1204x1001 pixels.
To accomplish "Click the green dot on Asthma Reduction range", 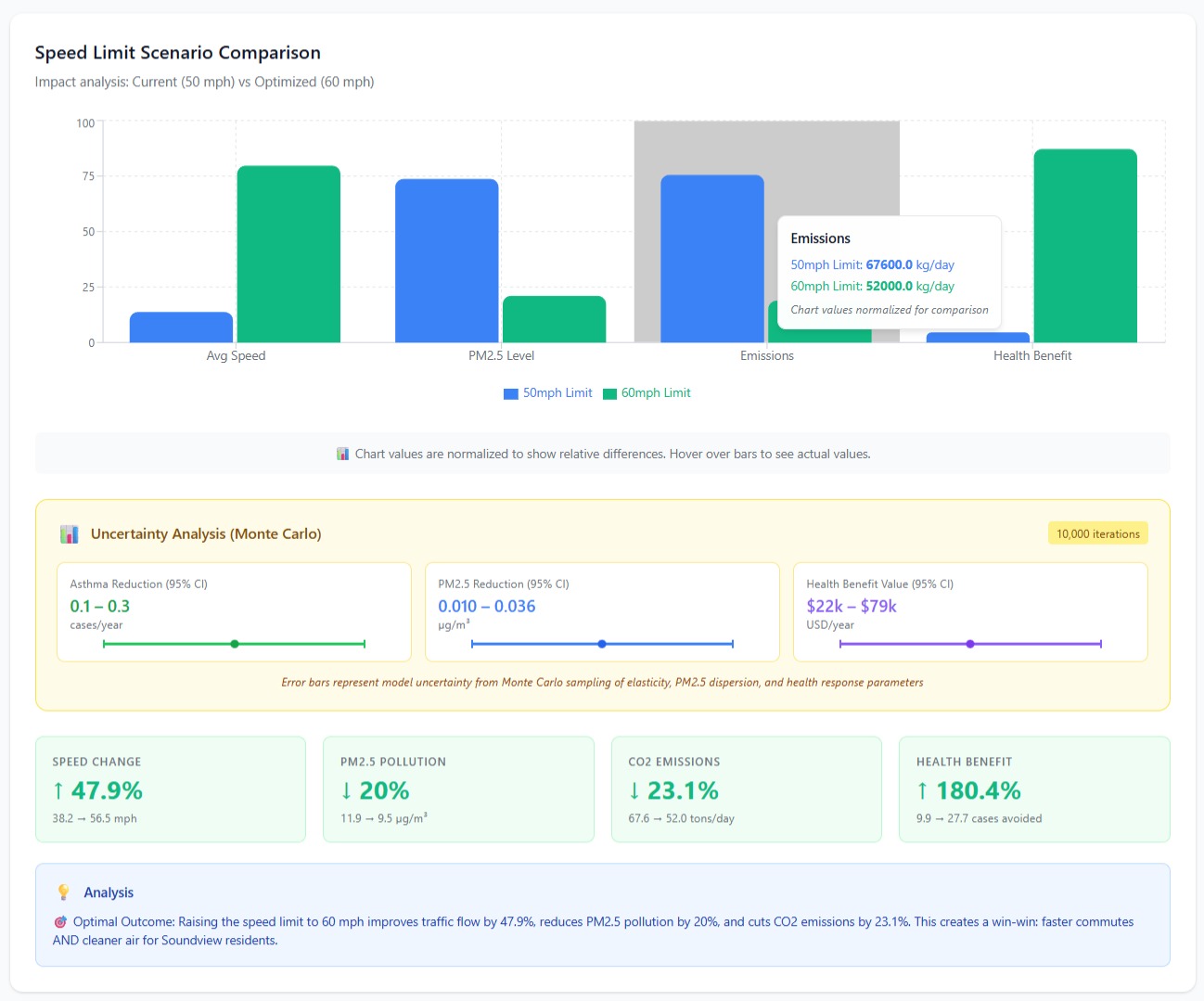I will 235,644.
